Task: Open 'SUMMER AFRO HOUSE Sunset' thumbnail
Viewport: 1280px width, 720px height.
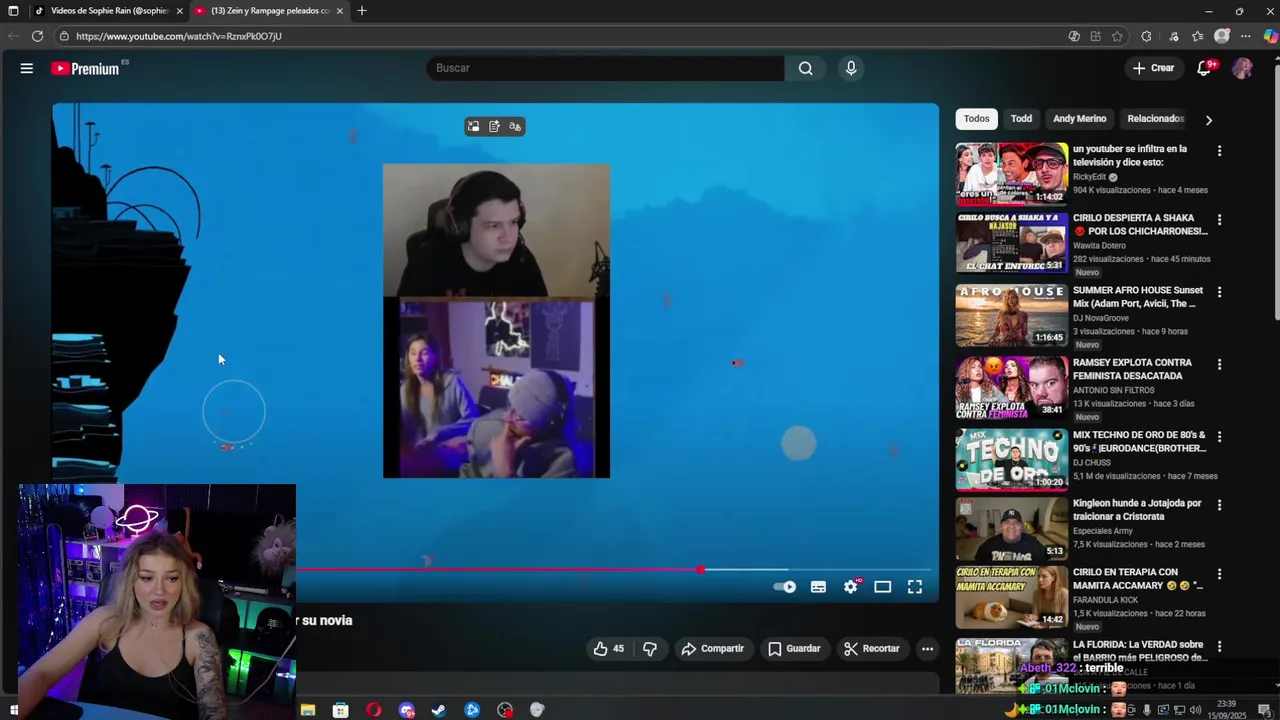Action: pos(1011,316)
